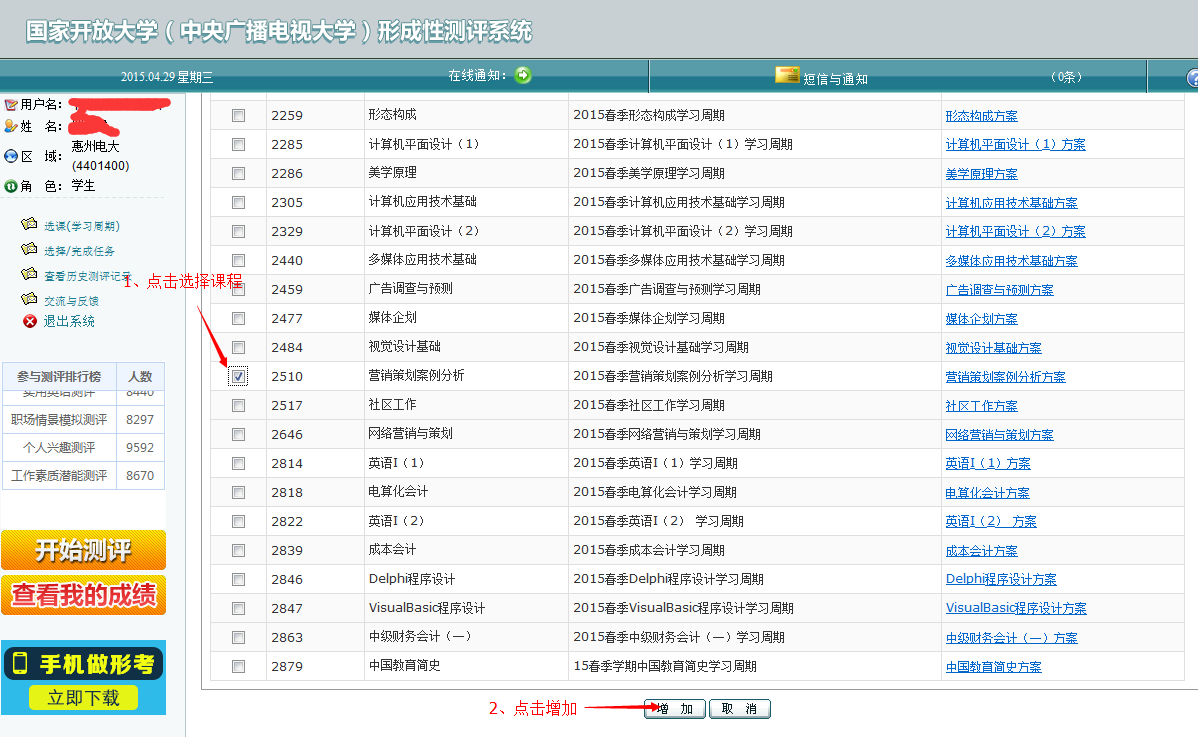
Task: Tick the 中国教育简史 course checkbox
Action: click(x=238, y=666)
